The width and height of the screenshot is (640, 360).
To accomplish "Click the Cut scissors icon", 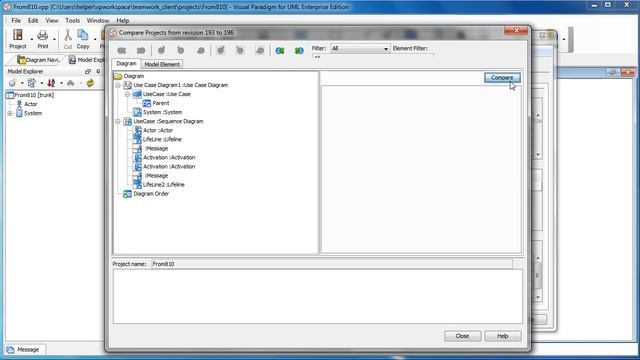I will pyautogui.click(x=68, y=35).
